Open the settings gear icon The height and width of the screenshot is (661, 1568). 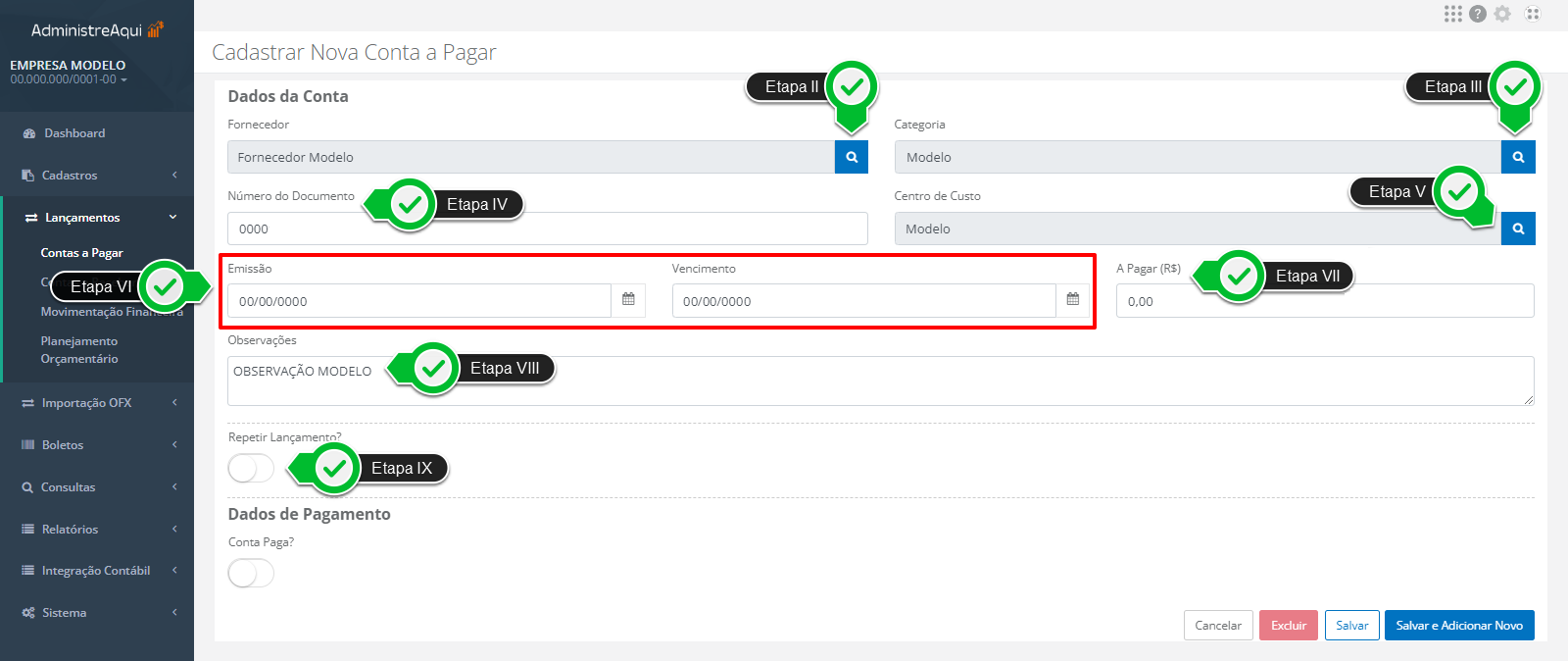click(1502, 14)
